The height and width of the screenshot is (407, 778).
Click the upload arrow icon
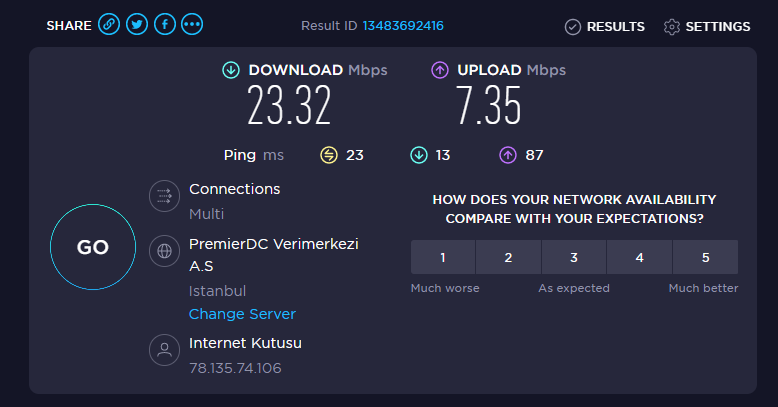click(x=440, y=70)
